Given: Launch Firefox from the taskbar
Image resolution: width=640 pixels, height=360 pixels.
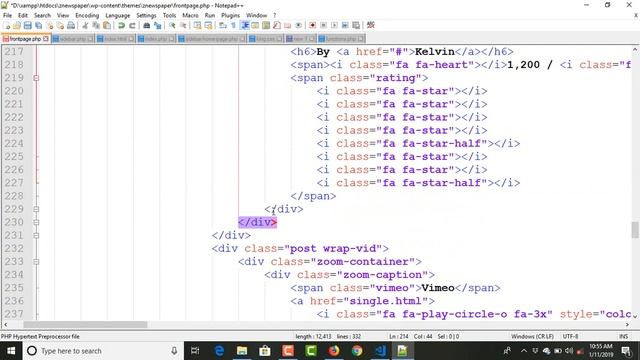Looking at the screenshot, I should click(x=334, y=351).
